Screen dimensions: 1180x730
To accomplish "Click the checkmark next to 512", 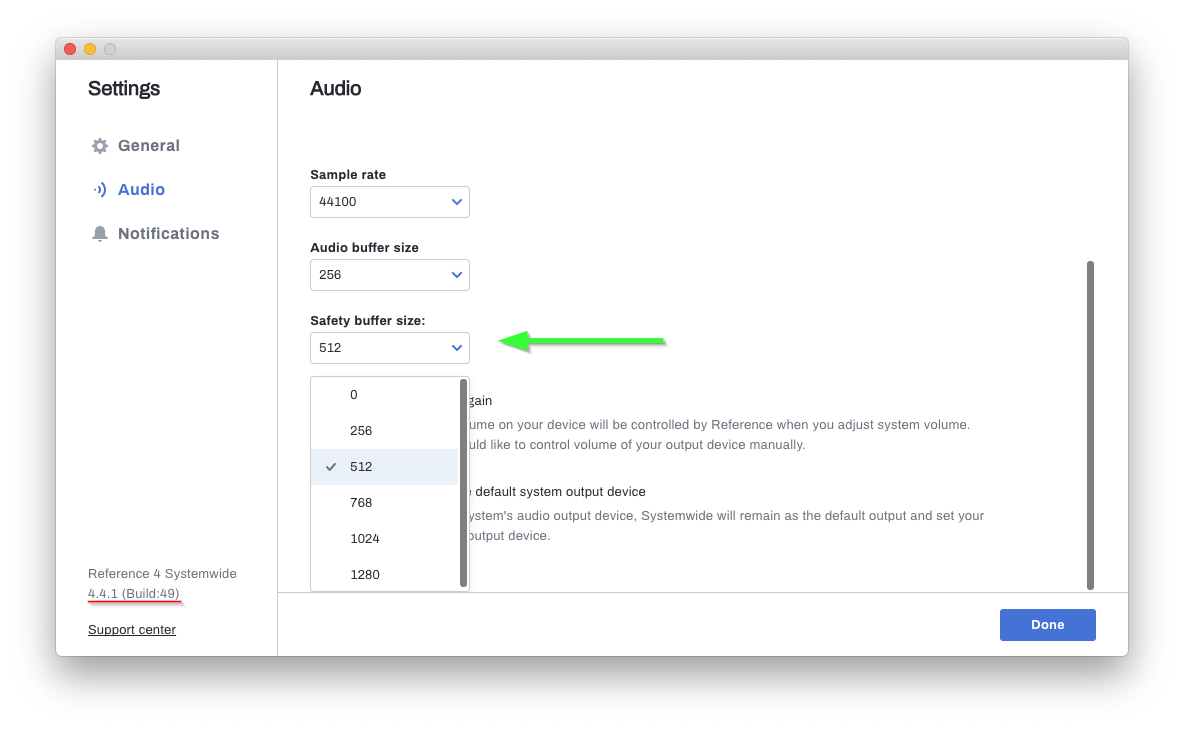I will 330,467.
